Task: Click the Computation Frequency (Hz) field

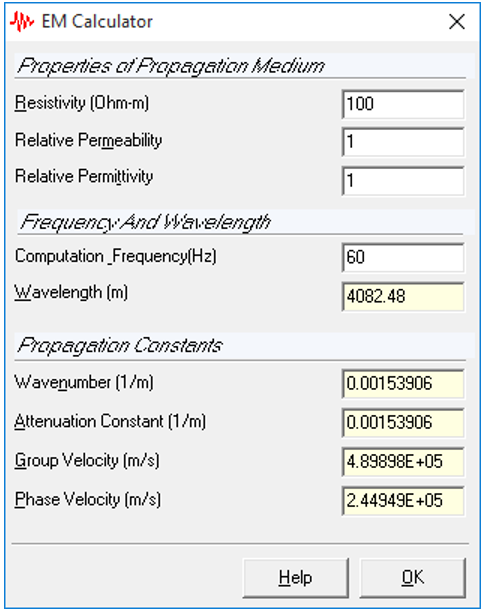Action: pyautogui.click(x=403, y=258)
